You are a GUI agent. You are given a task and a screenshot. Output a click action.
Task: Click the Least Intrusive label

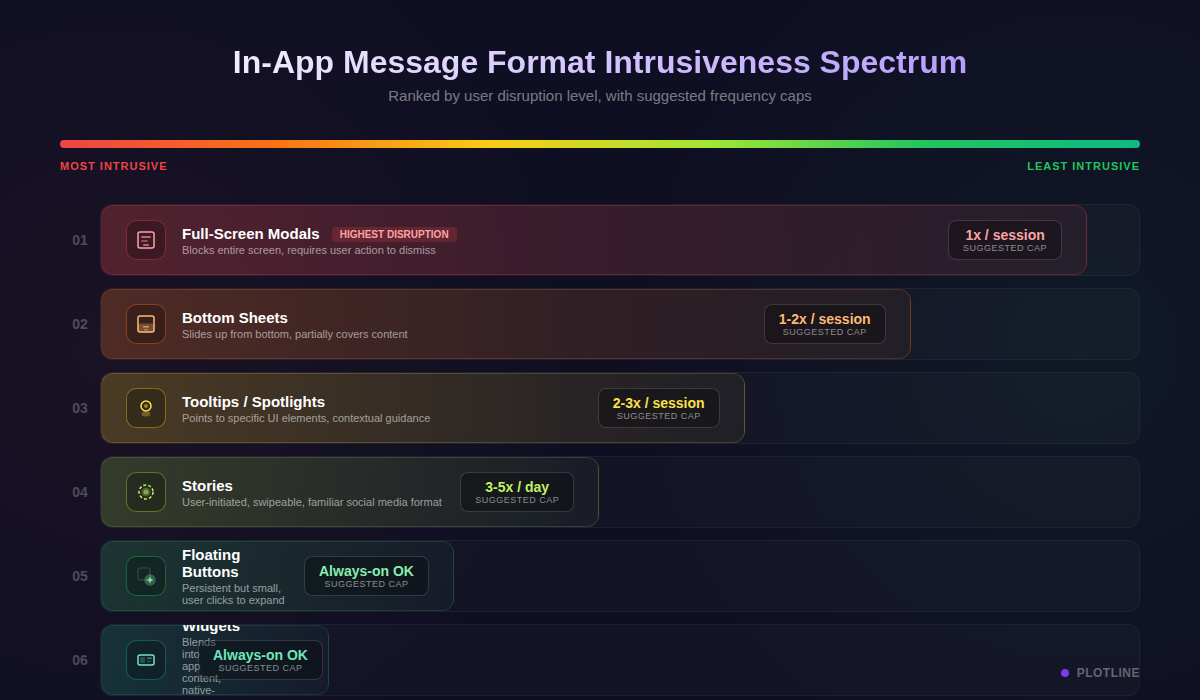(1083, 166)
